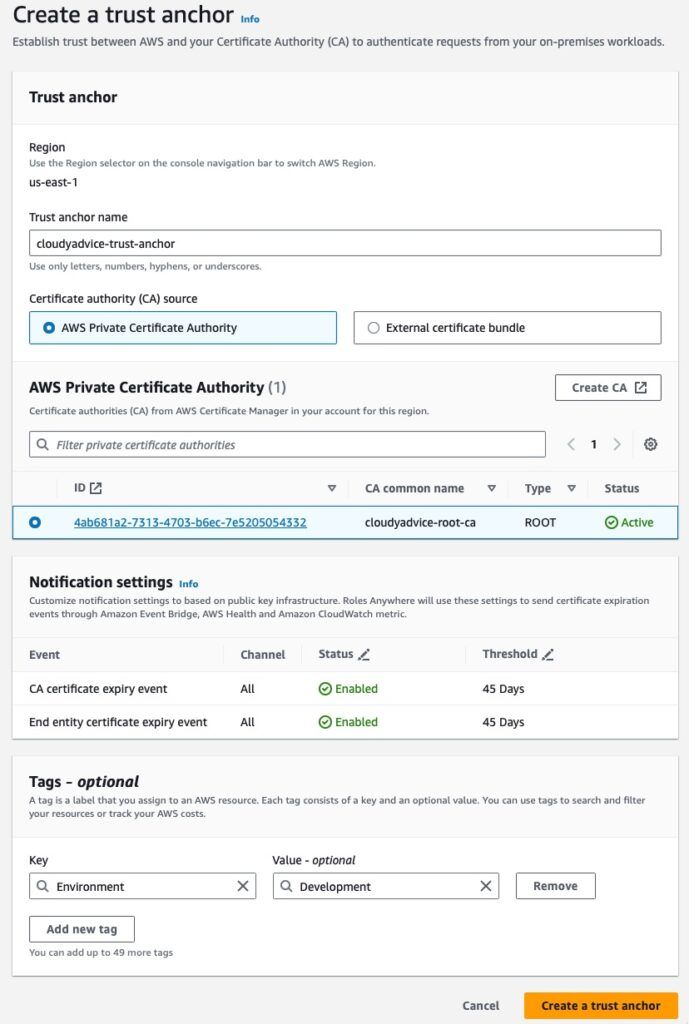Click the search magnifier in CA filter
The width and height of the screenshot is (689, 1024).
pyautogui.click(x=42, y=445)
